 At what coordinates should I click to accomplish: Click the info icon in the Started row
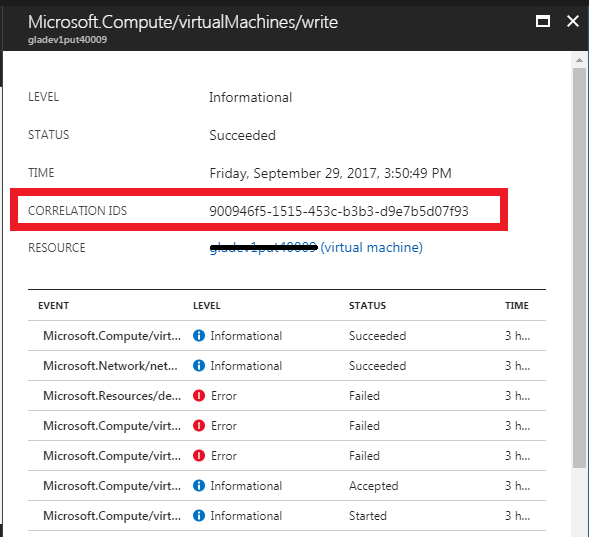[199, 516]
